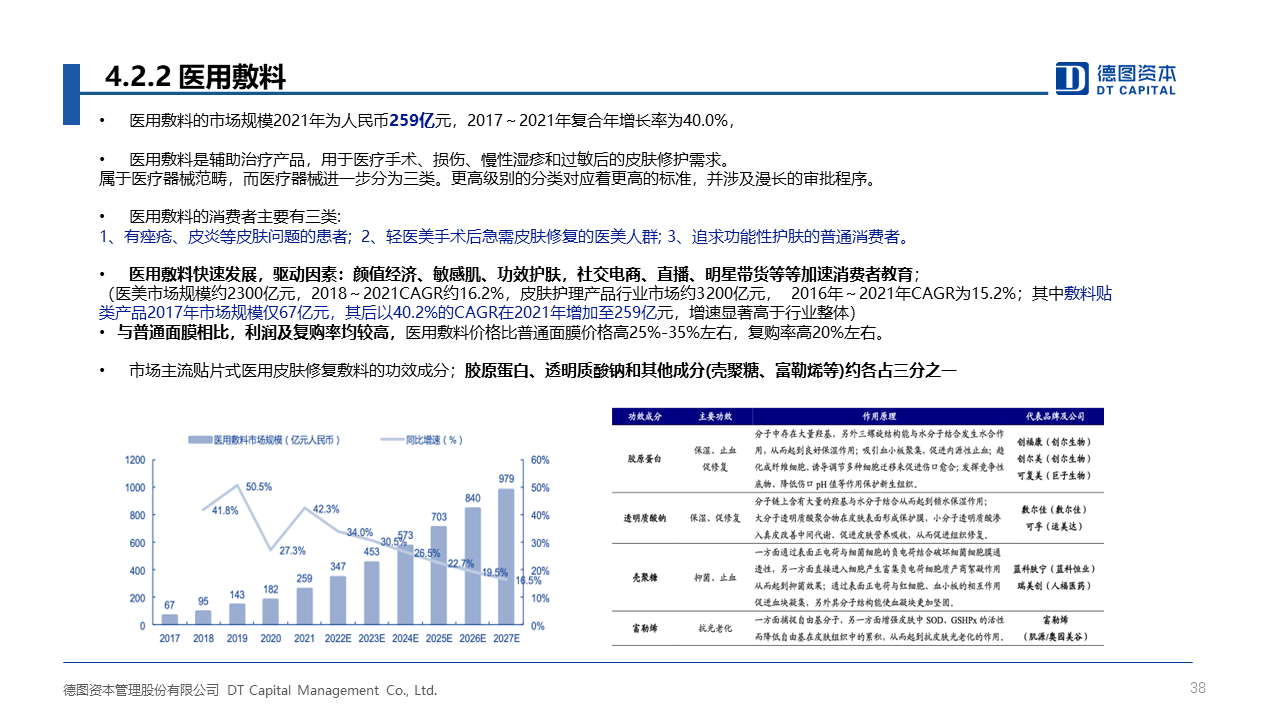This screenshot has width=1280, height=720.
Task: Click the DT Capital logo icon
Action: tap(1072, 79)
